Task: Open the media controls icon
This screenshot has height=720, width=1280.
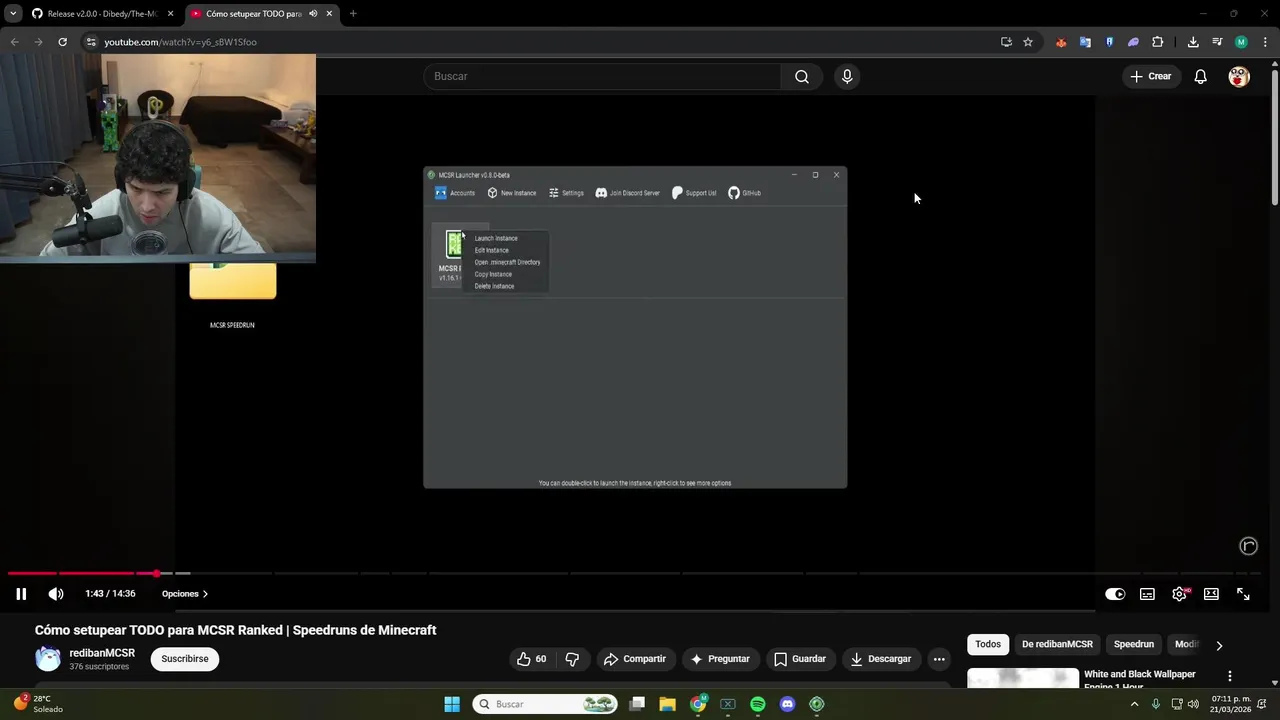Action: (1217, 42)
